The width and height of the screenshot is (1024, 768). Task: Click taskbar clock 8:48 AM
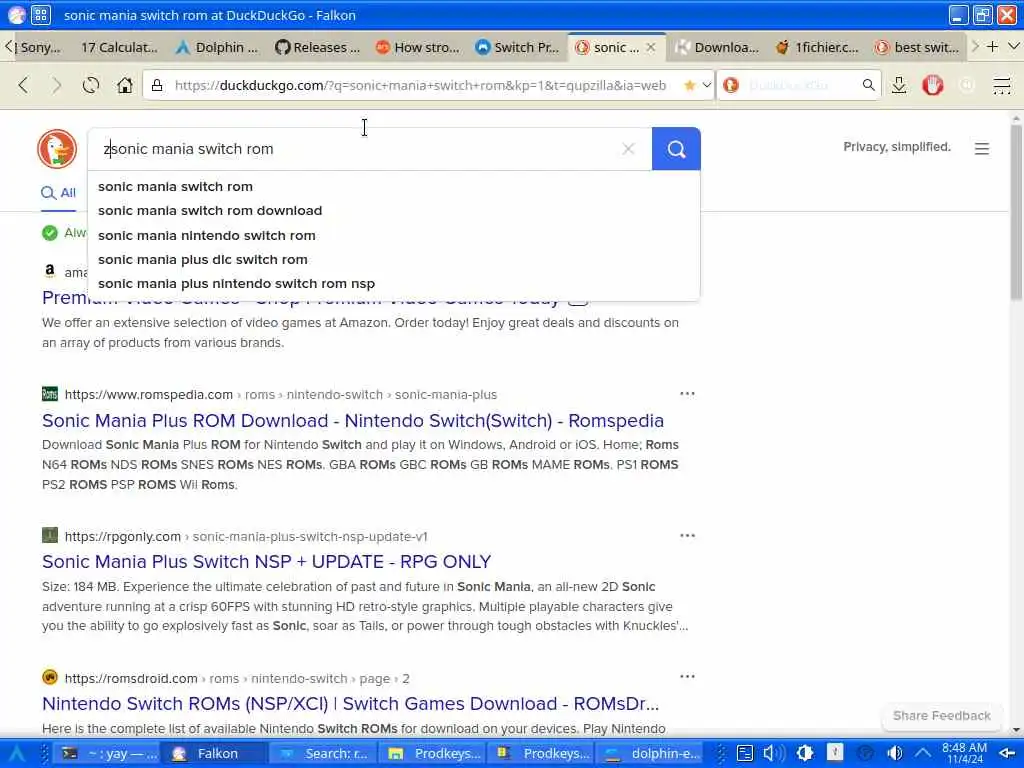click(964, 753)
